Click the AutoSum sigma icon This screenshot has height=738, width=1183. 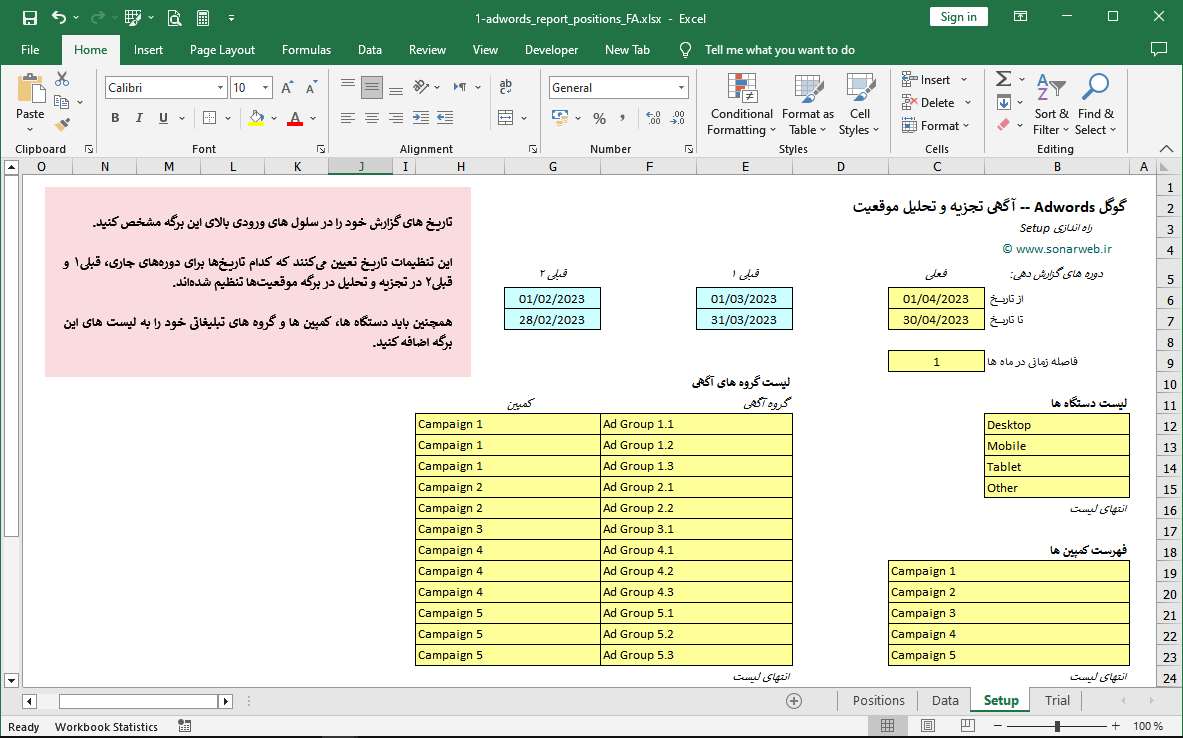(x=1003, y=78)
